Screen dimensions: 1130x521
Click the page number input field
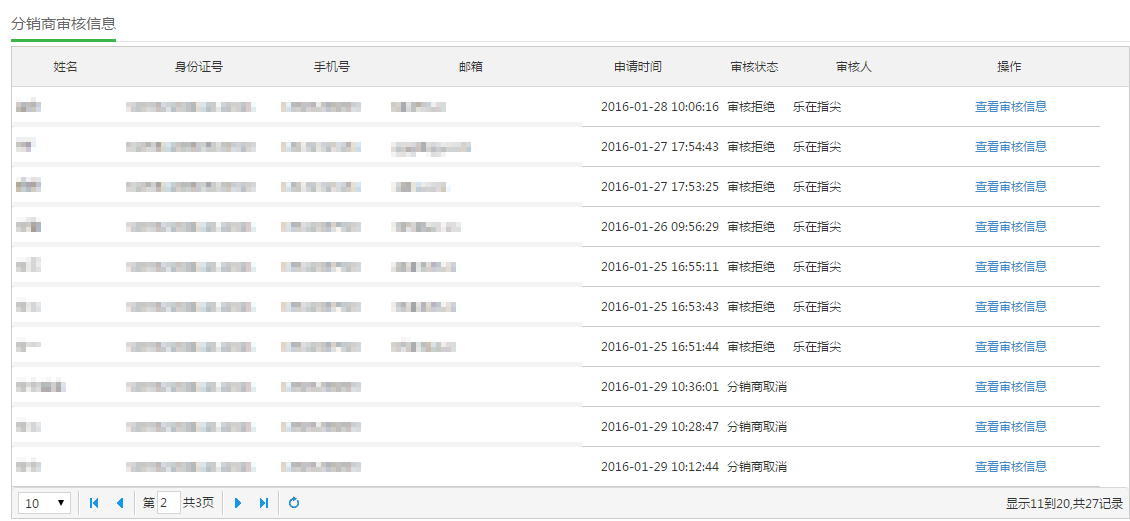point(168,503)
